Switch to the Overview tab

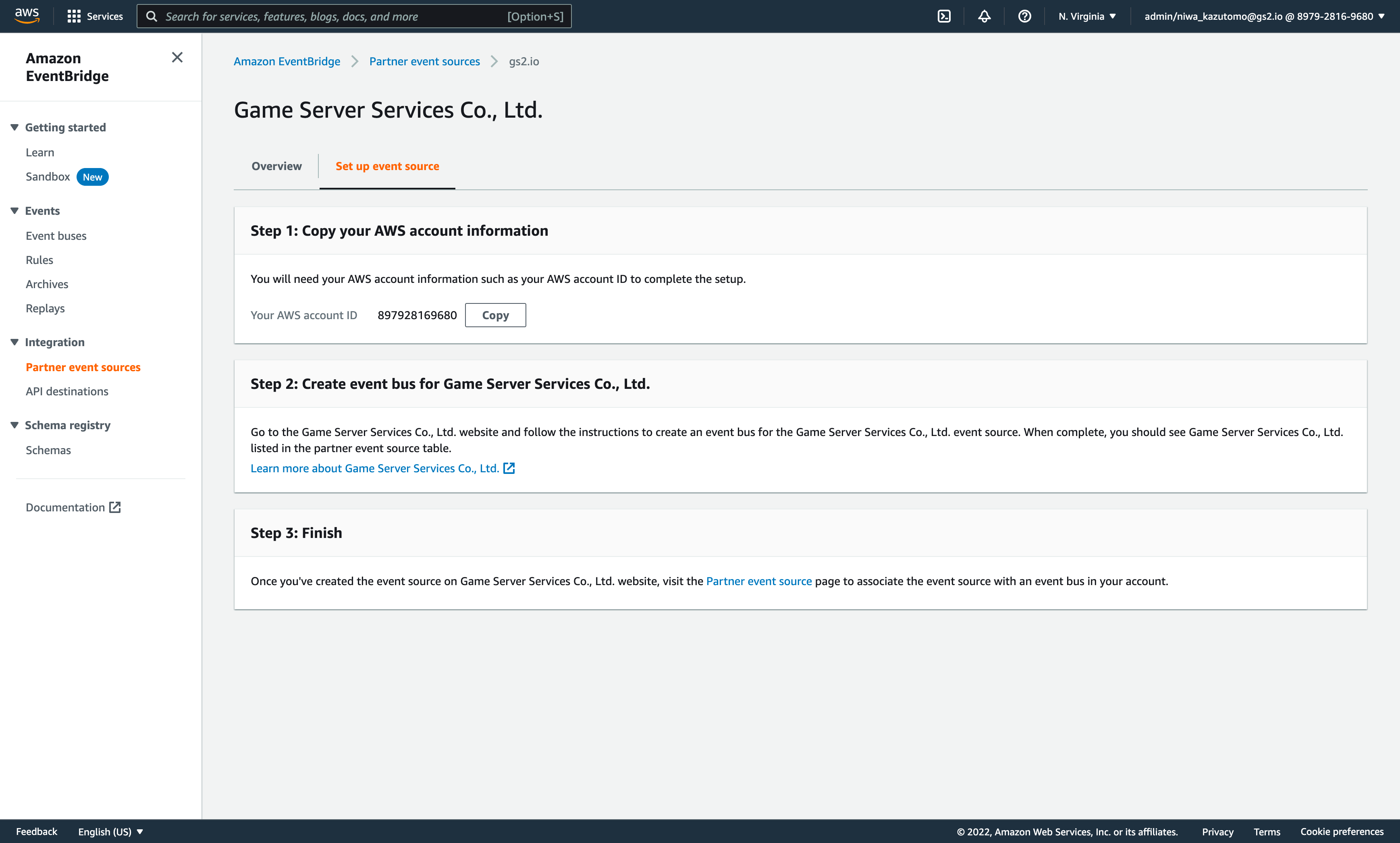point(276,166)
